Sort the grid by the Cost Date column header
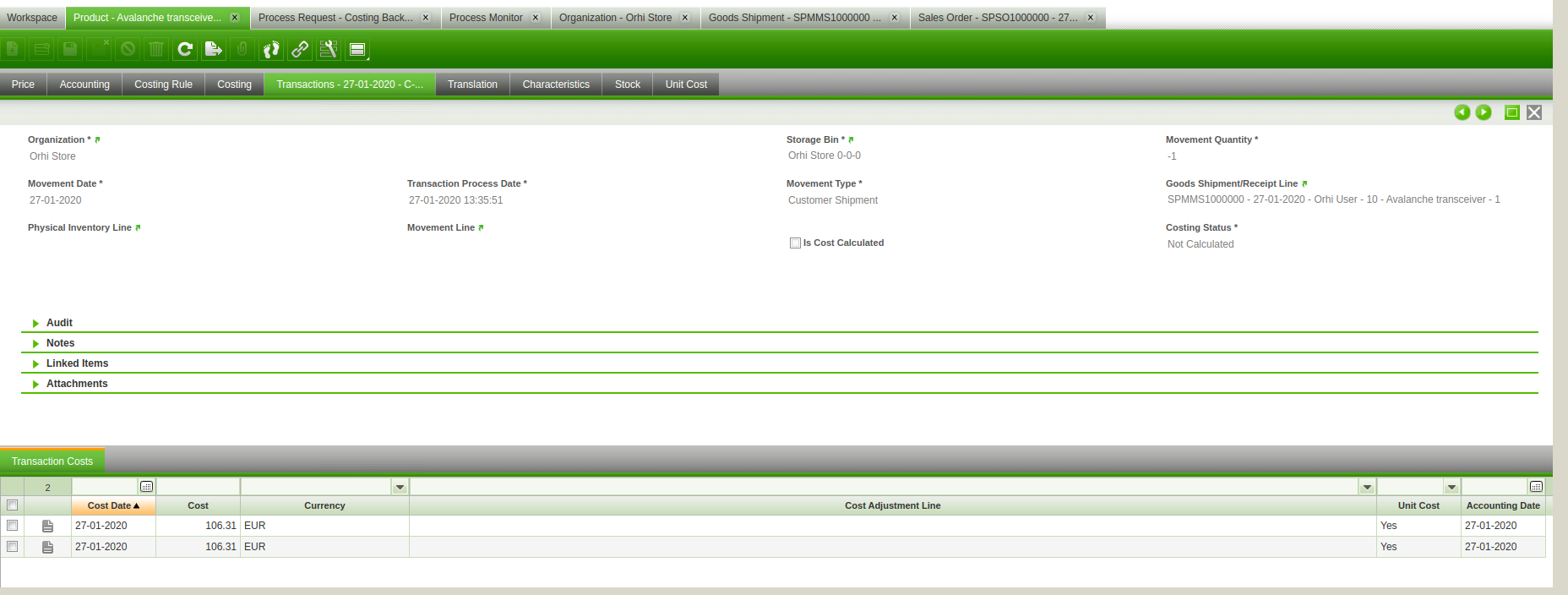 click(113, 505)
